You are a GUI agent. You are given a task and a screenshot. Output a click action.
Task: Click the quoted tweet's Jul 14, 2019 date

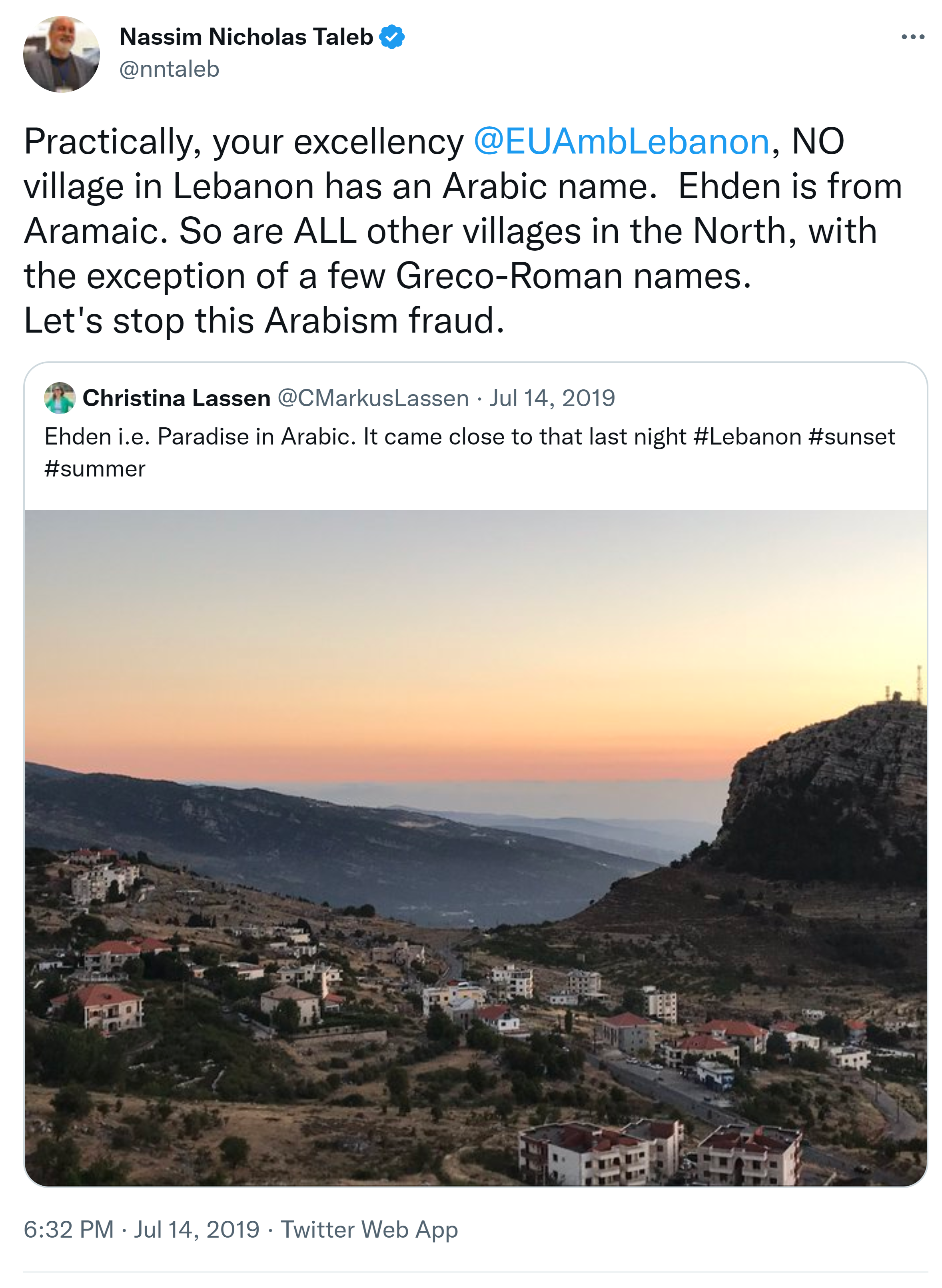pyautogui.click(x=552, y=398)
